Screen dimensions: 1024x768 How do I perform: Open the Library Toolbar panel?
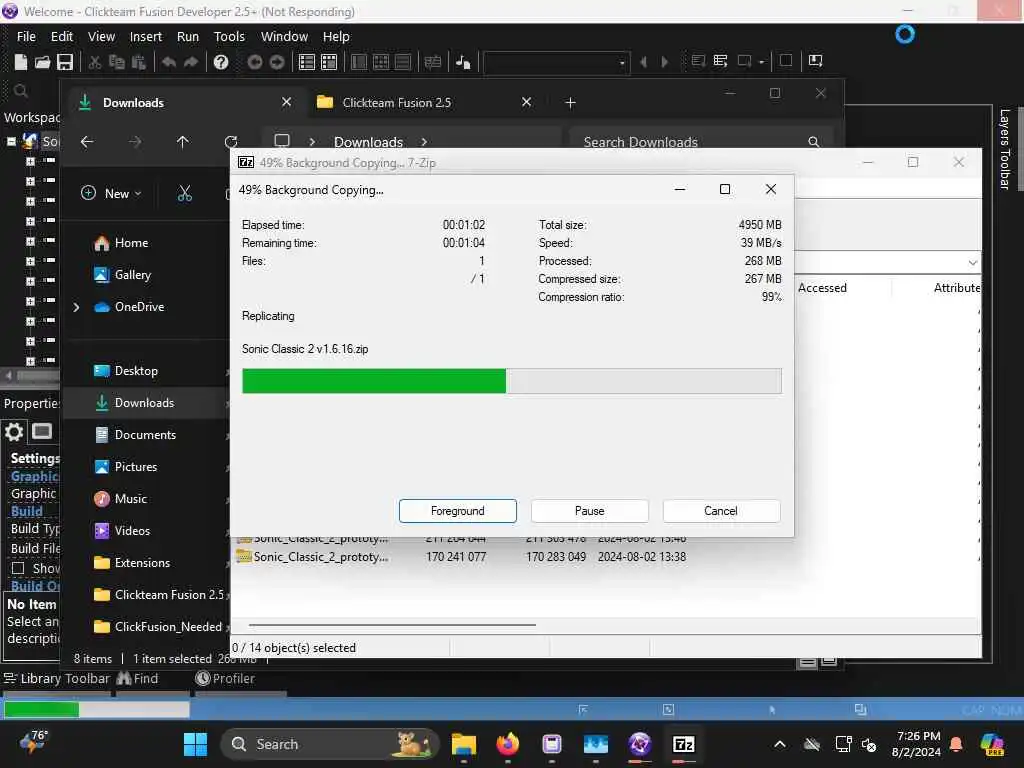pyautogui.click(x=57, y=679)
